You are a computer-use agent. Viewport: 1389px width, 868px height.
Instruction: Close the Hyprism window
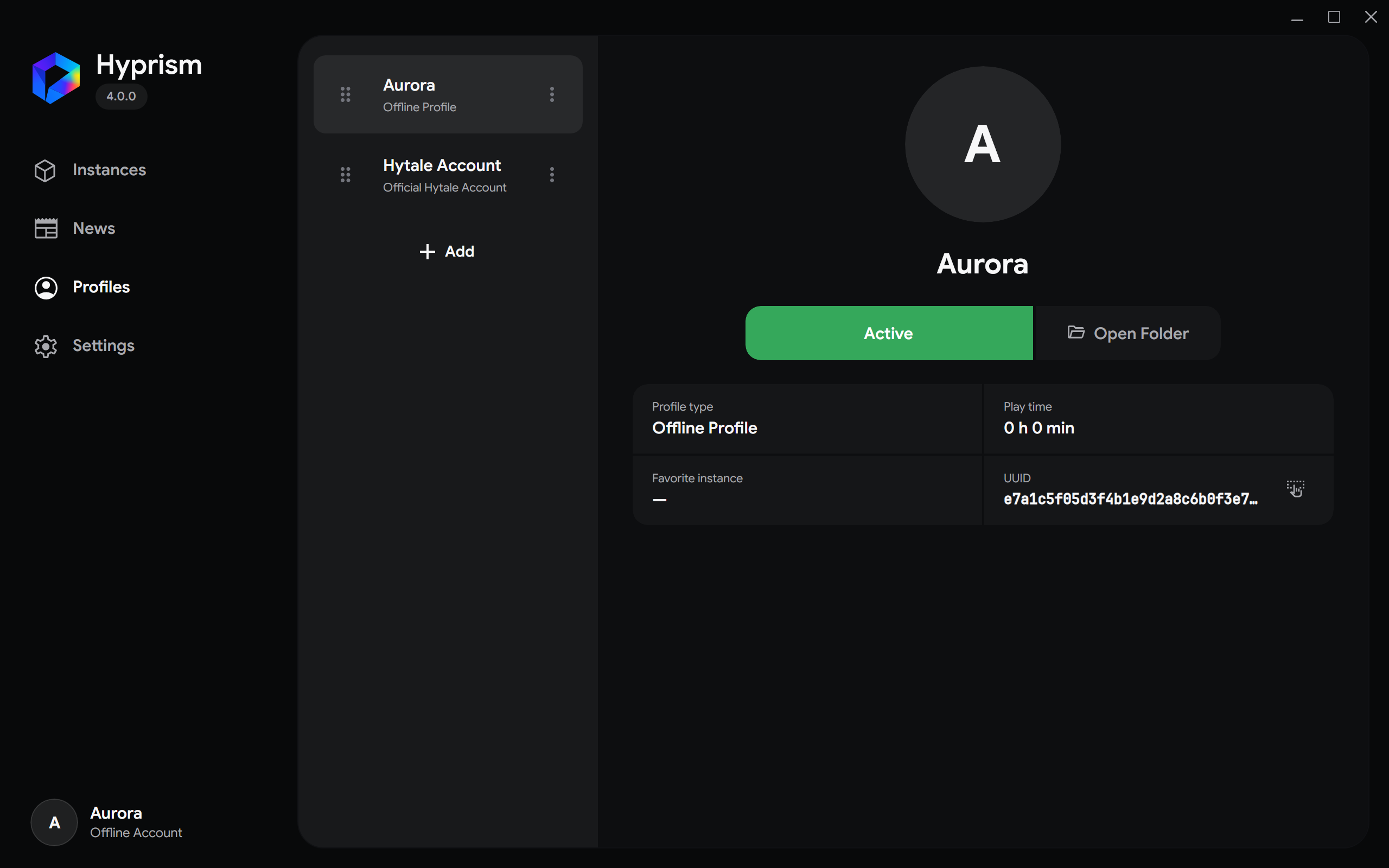(x=1371, y=18)
